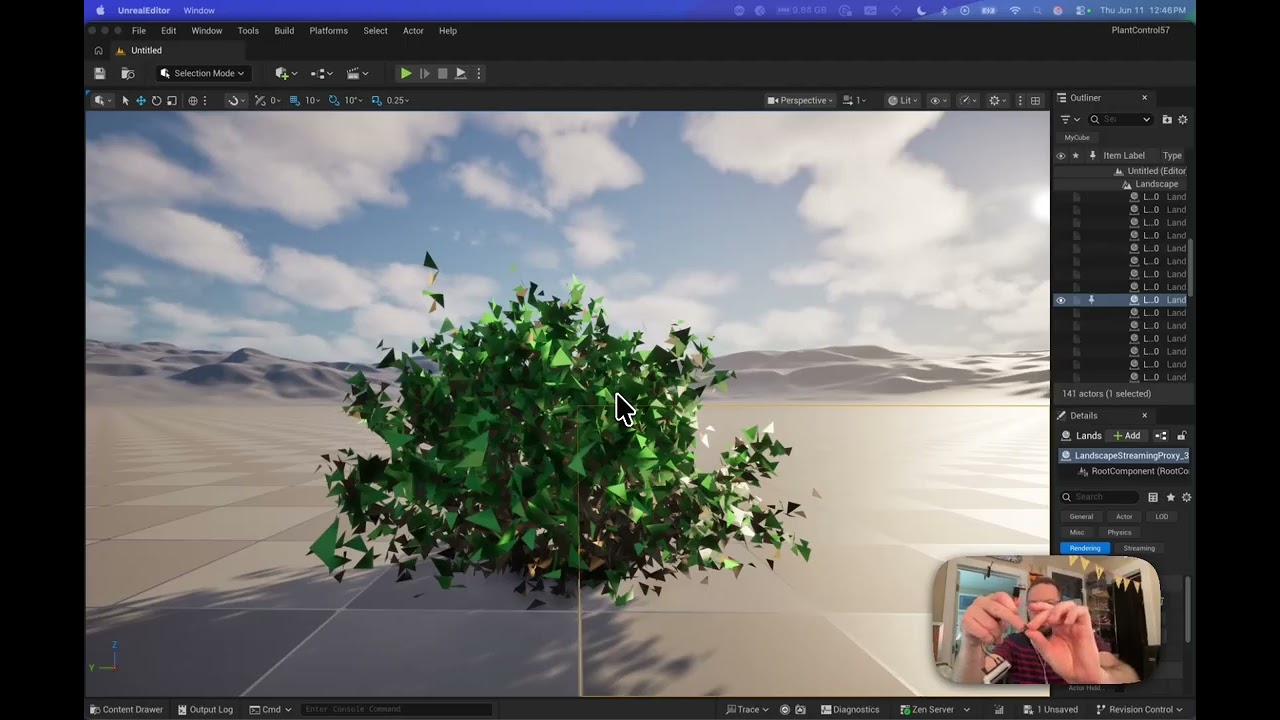Open the Show flags eye dropdown
The width and height of the screenshot is (1280, 720).
[938, 100]
